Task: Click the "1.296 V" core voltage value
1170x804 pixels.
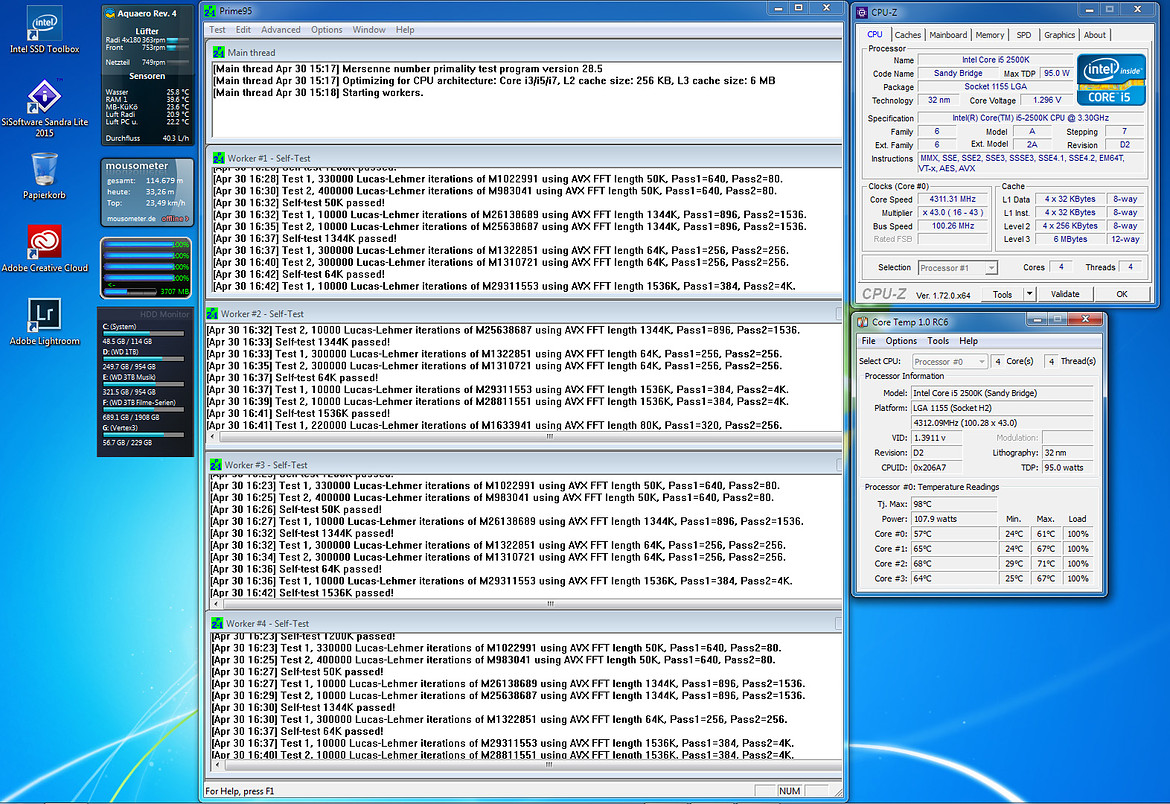Action: (1047, 100)
